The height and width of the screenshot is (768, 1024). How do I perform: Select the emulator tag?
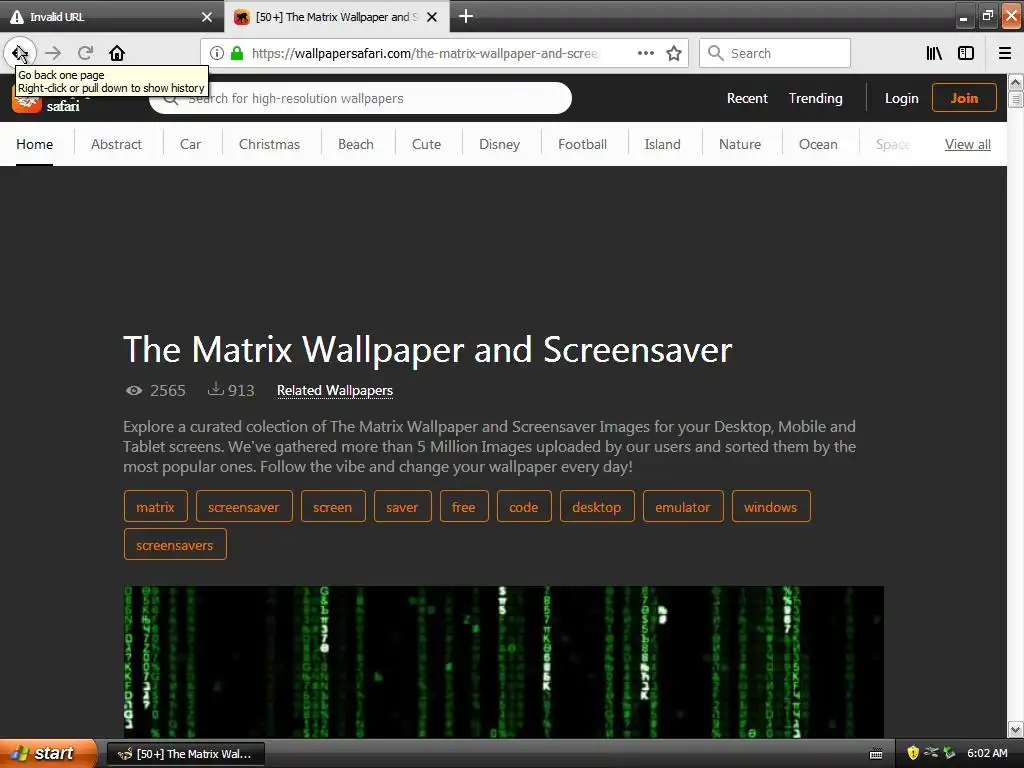(683, 507)
